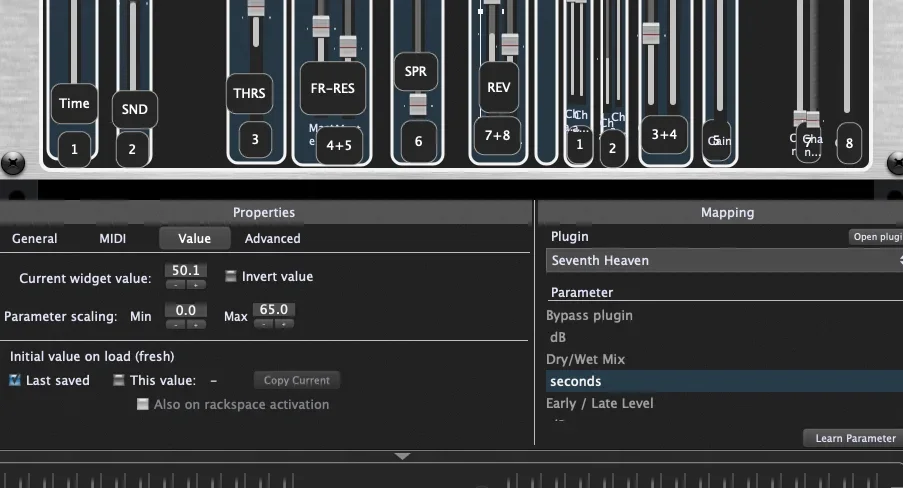Click the fader knob above SPR label
Image resolution: width=903 pixels, height=488 pixels.
point(418,104)
